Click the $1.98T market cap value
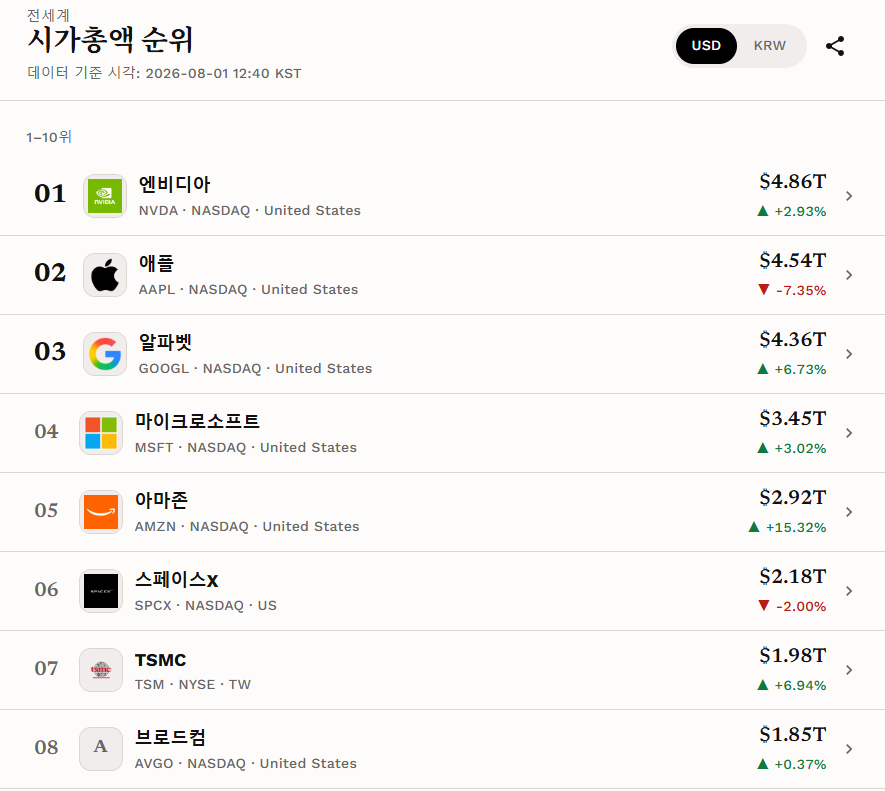The height and width of the screenshot is (791, 885). (792, 655)
